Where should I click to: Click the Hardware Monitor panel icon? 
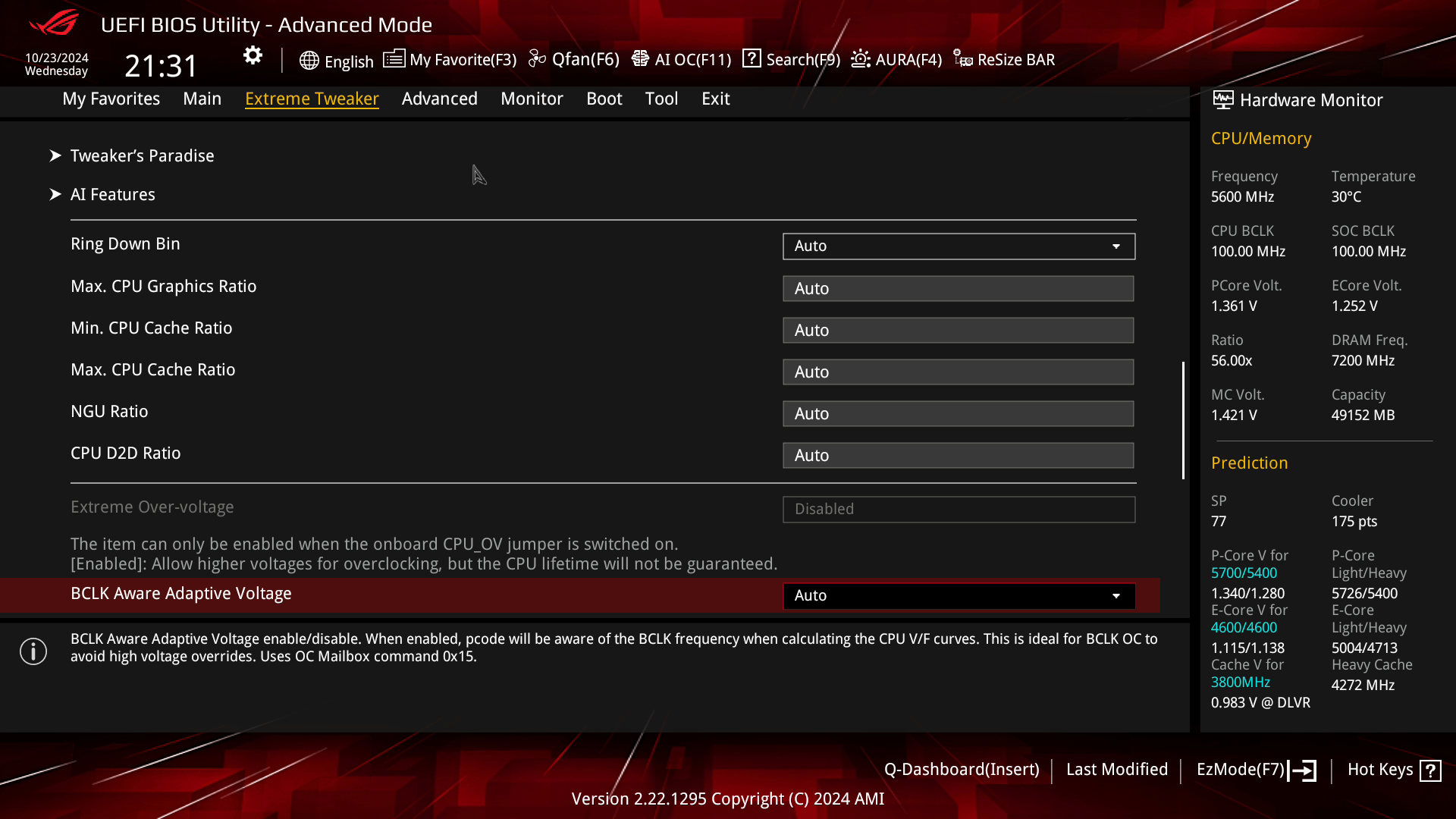(x=1222, y=99)
